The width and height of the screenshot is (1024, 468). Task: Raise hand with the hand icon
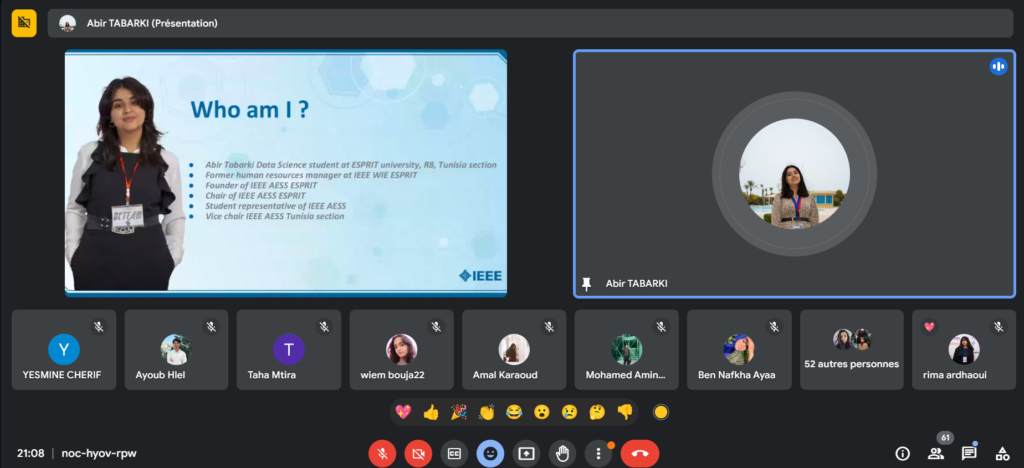[x=562, y=454]
